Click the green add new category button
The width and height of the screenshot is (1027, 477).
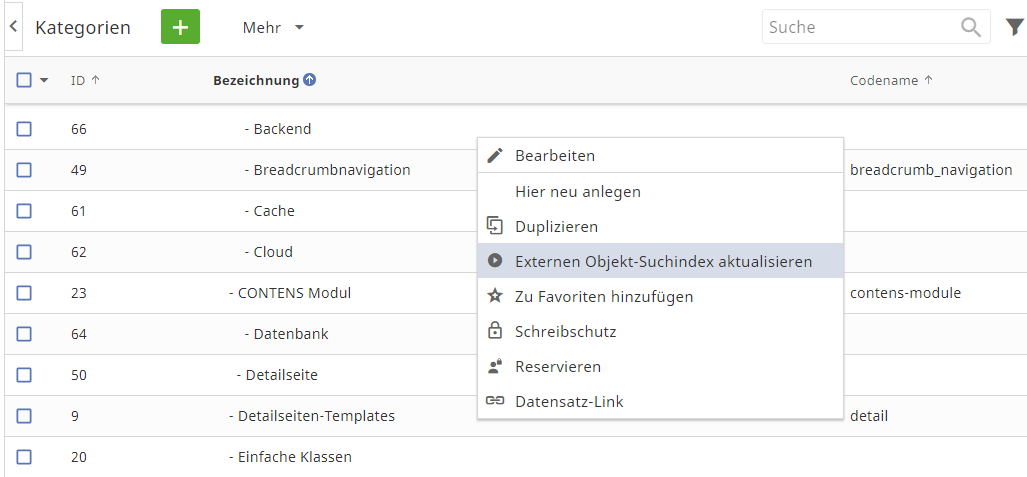coord(180,27)
